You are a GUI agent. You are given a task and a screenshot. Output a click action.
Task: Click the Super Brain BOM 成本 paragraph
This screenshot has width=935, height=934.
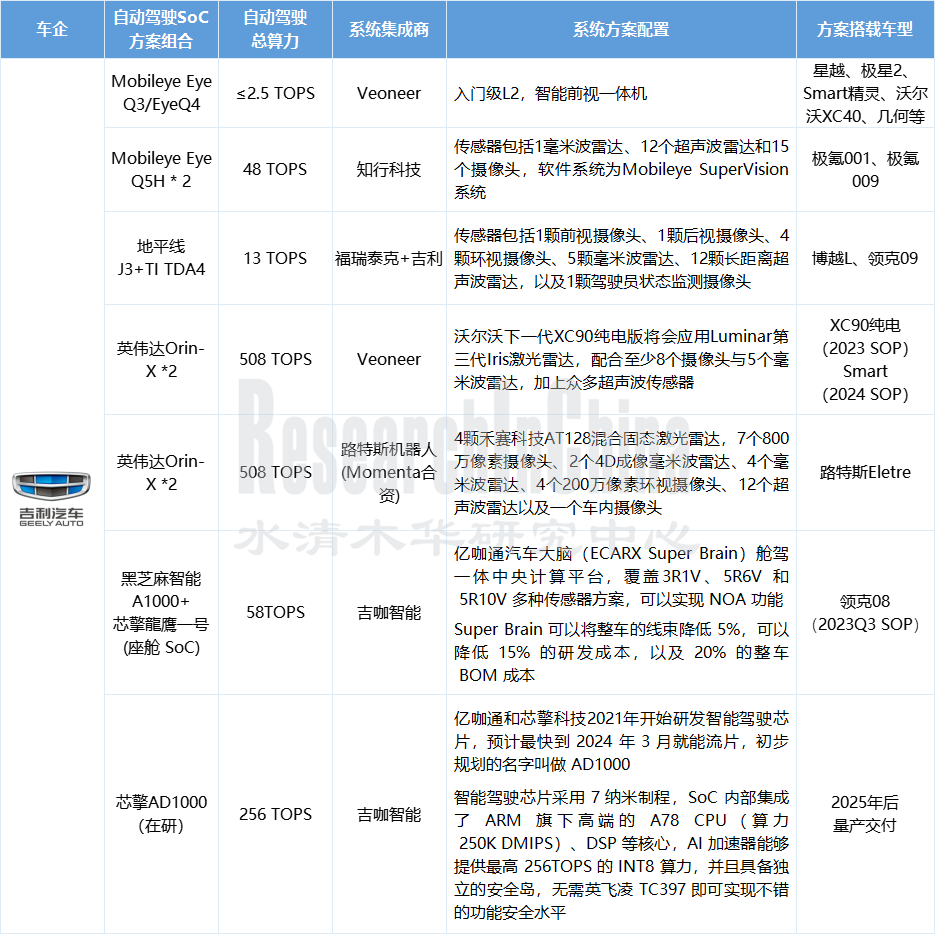[621, 652]
